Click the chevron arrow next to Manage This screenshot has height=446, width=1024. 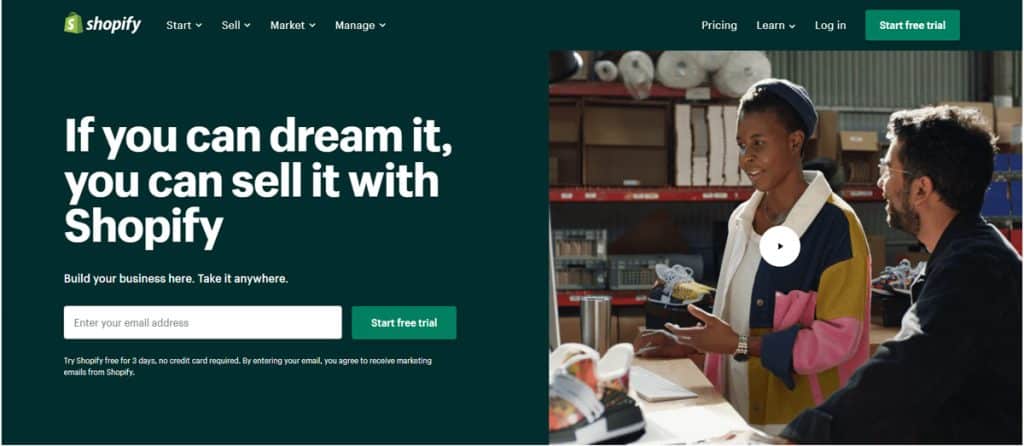[383, 25]
